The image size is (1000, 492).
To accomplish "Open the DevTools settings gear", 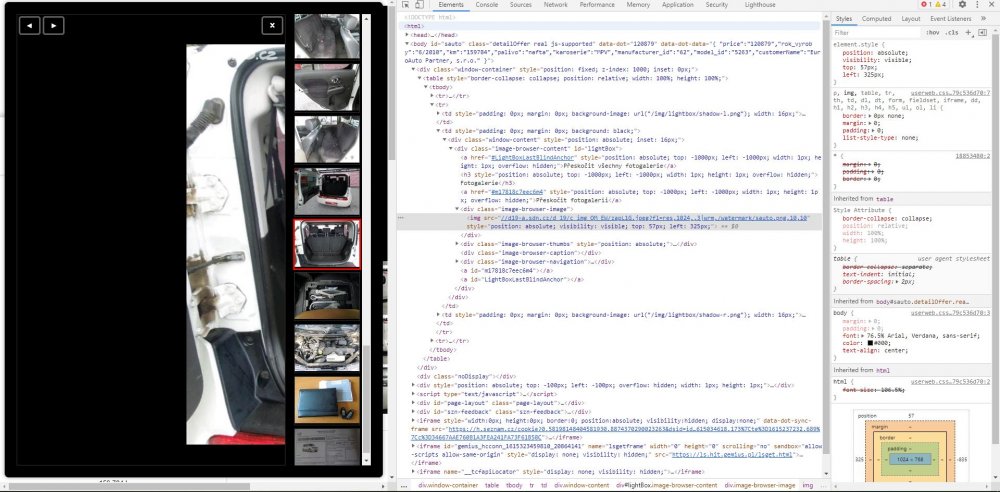I will (962, 4).
